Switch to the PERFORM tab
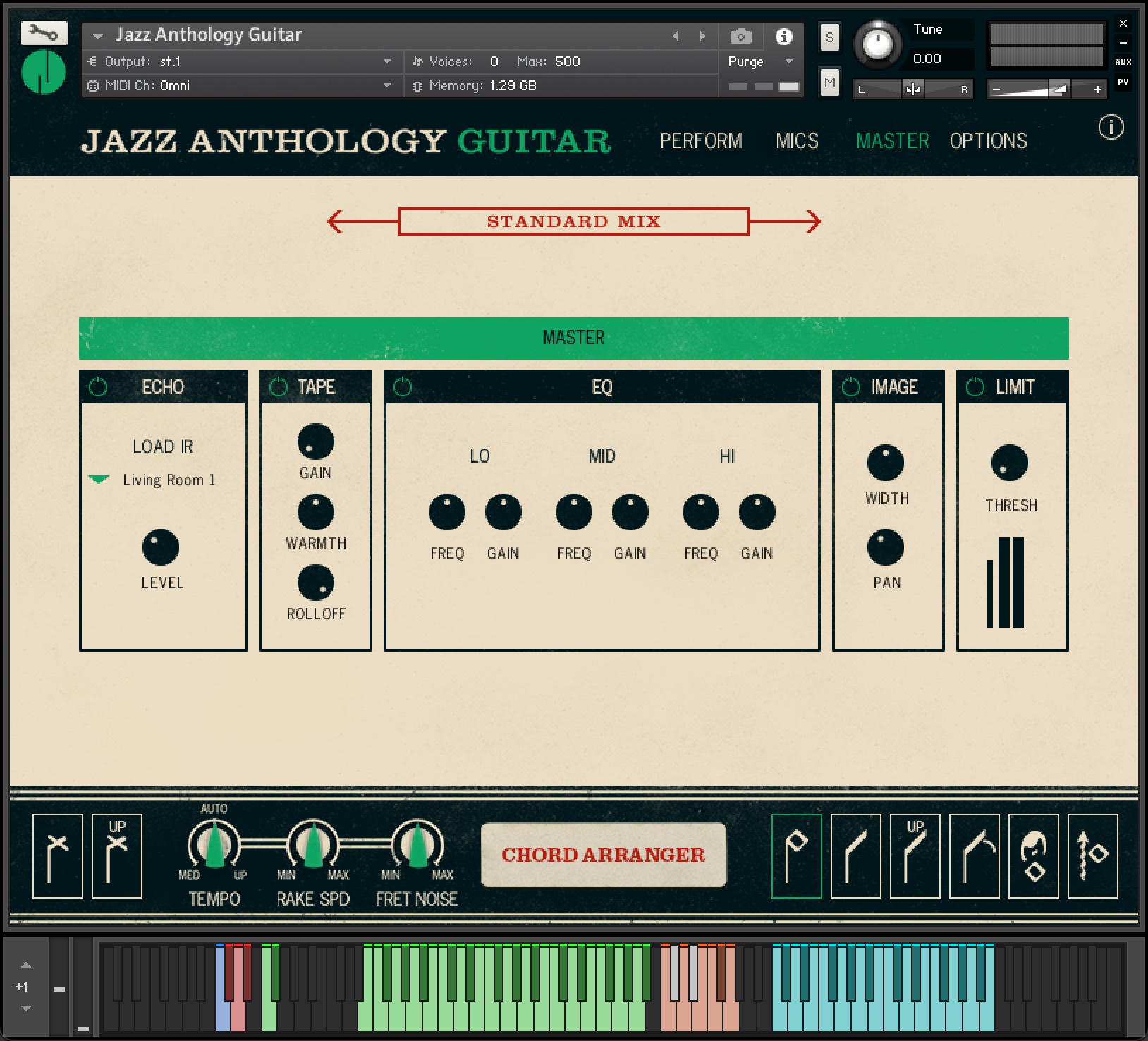Viewport: 1148px width, 1041px height. point(701,141)
